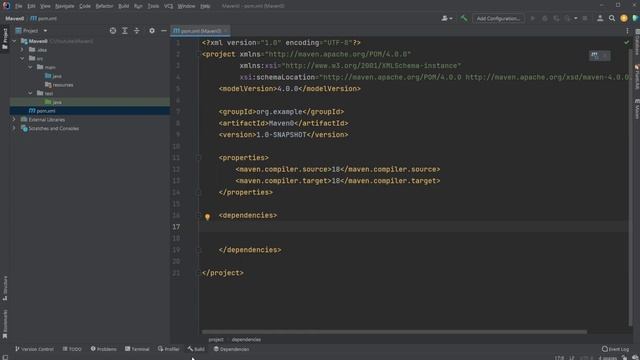The width and height of the screenshot is (640, 360).
Task: Open Database right side tool window
Action: 636,42
